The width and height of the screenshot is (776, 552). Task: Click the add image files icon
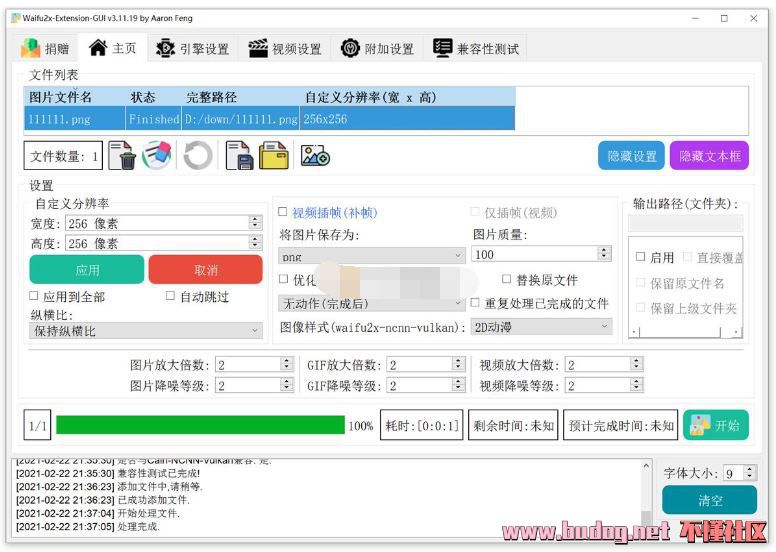pos(315,156)
